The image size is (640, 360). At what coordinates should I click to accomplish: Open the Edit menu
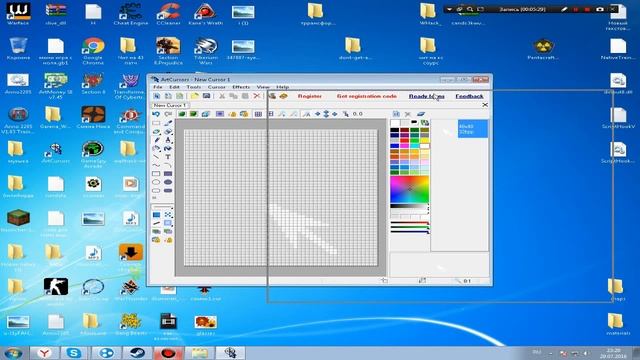point(174,87)
